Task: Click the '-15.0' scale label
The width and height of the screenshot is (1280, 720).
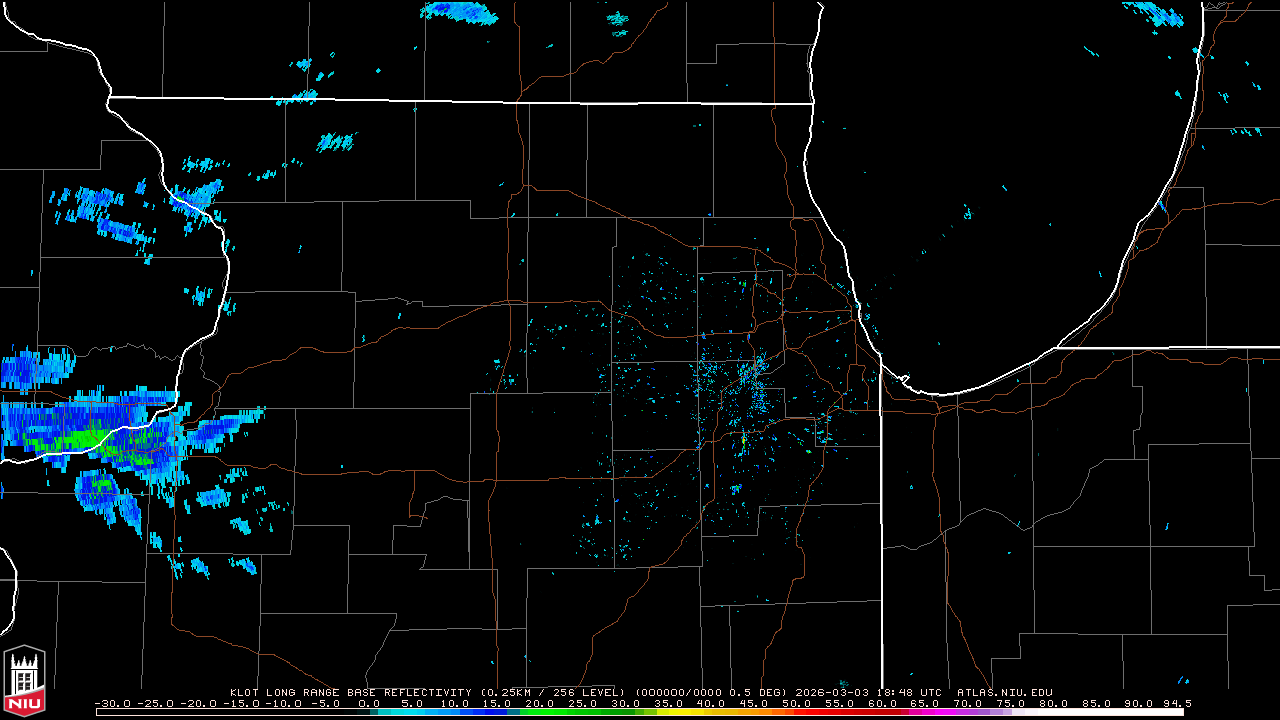Action: [242, 703]
